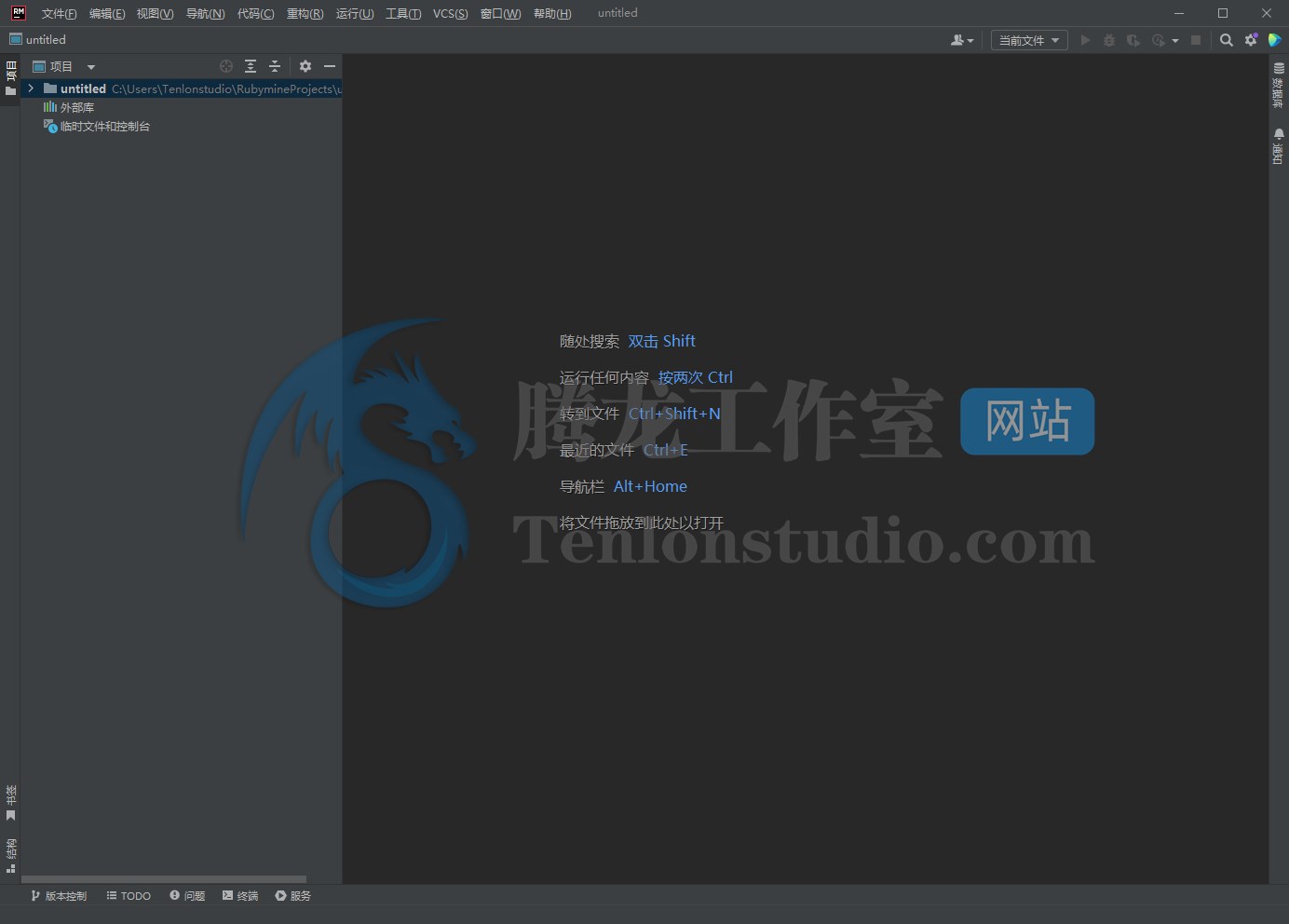
Task: Open the 版本控制 tool window
Action: click(59, 895)
